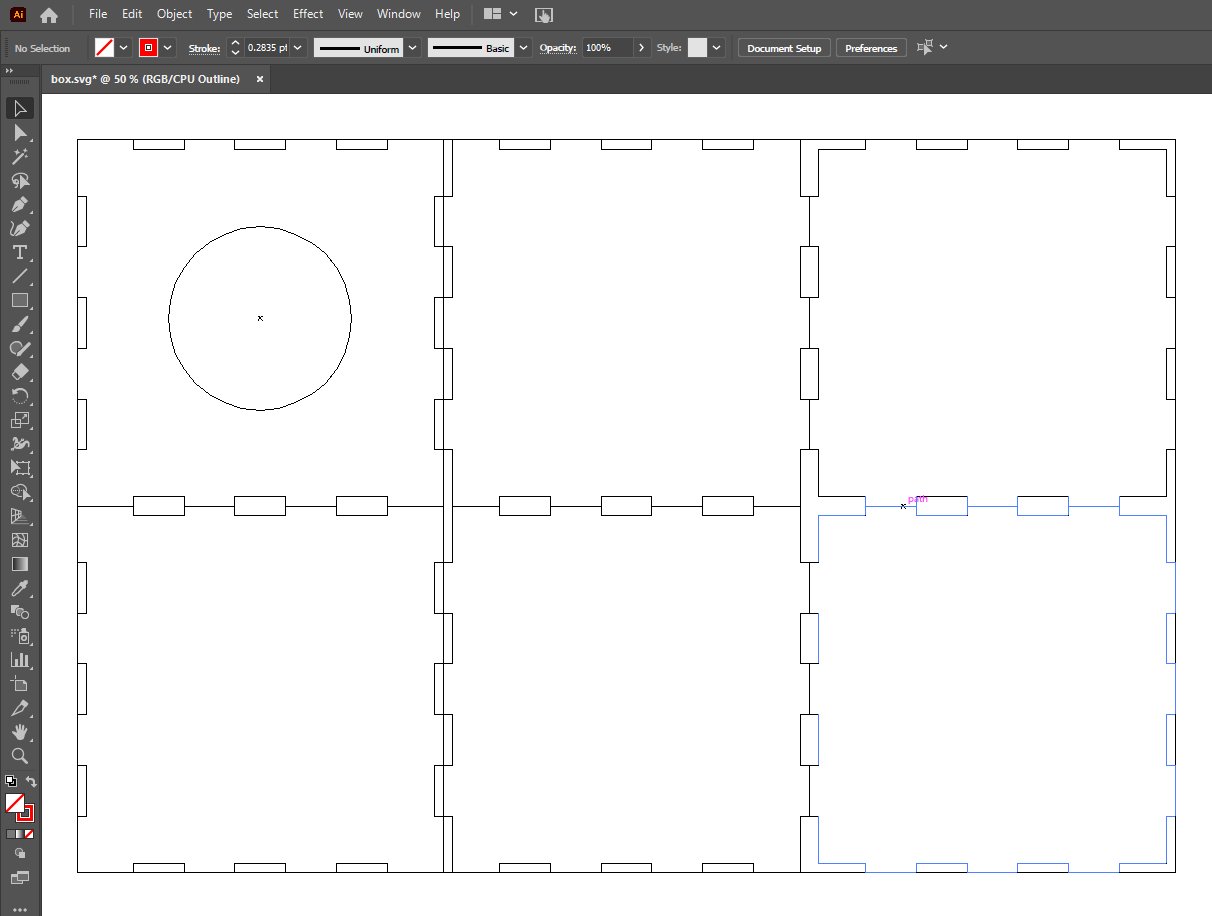Click the Document Setup button
Image resolution: width=1212 pixels, height=916 pixels.
pyautogui.click(x=784, y=48)
